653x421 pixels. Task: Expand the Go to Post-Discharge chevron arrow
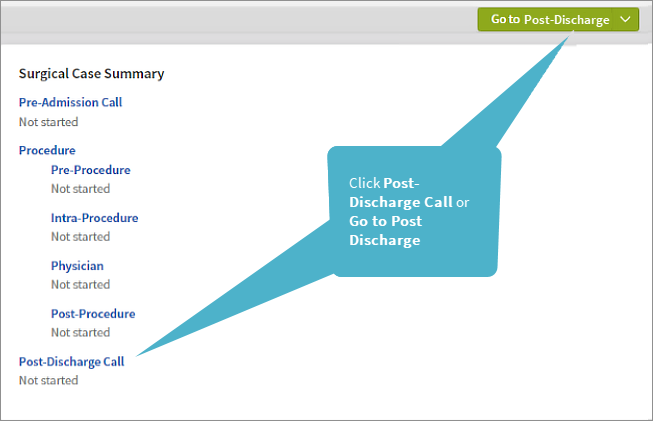tap(625, 19)
